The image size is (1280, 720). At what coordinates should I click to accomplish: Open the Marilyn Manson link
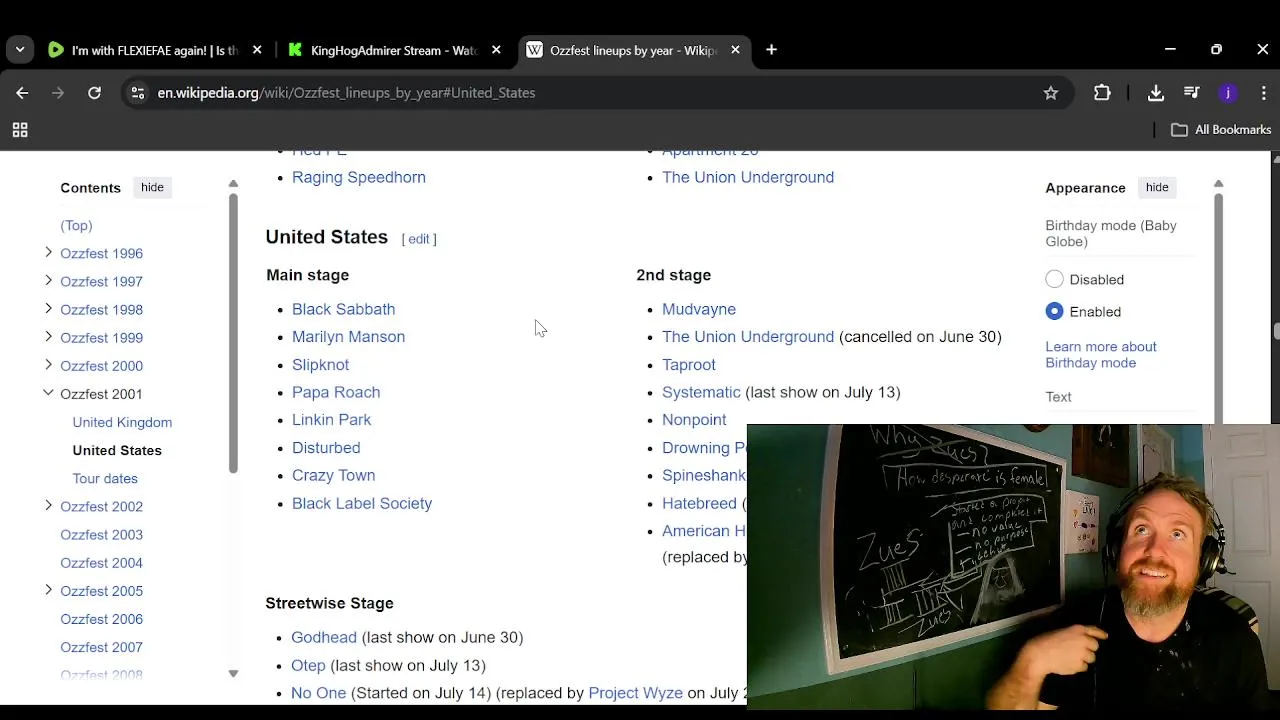(348, 337)
